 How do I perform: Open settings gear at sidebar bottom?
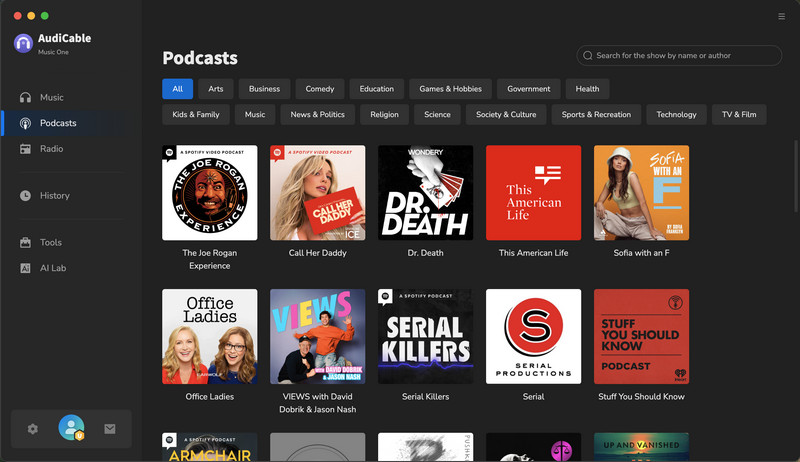33,429
